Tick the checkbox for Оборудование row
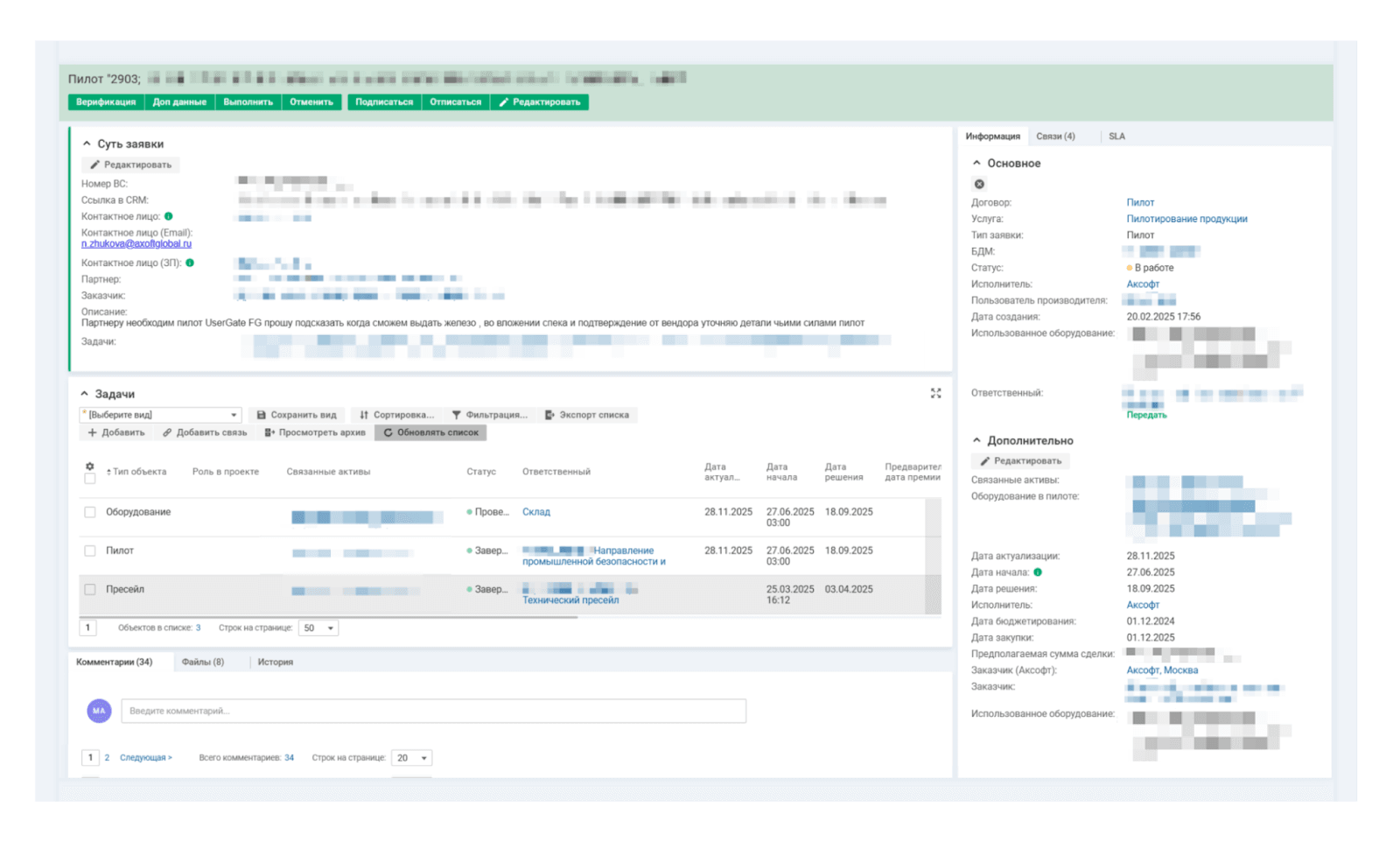 (x=89, y=512)
